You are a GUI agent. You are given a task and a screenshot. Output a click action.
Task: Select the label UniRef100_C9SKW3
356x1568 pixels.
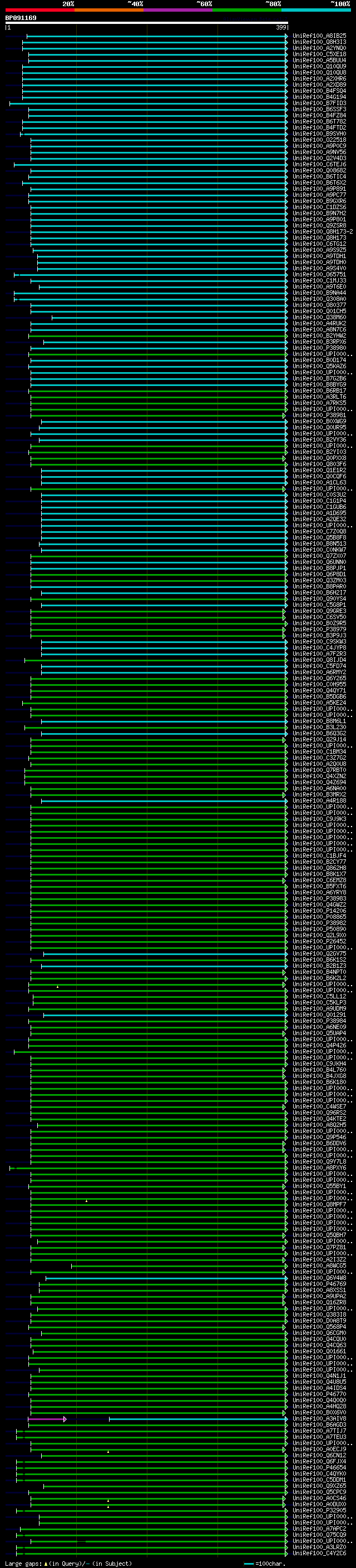(x=319, y=641)
